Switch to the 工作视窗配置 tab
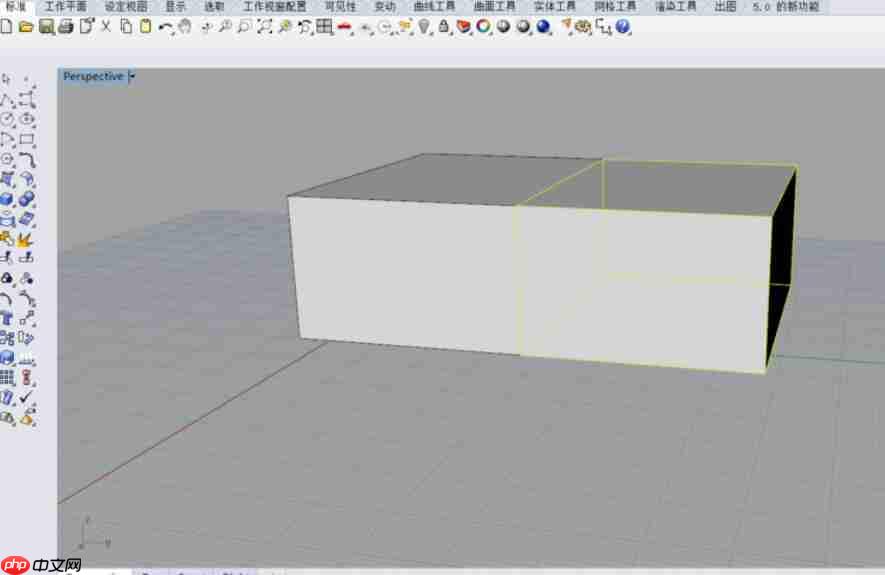Viewport: 885px width, 575px height. tap(274, 6)
